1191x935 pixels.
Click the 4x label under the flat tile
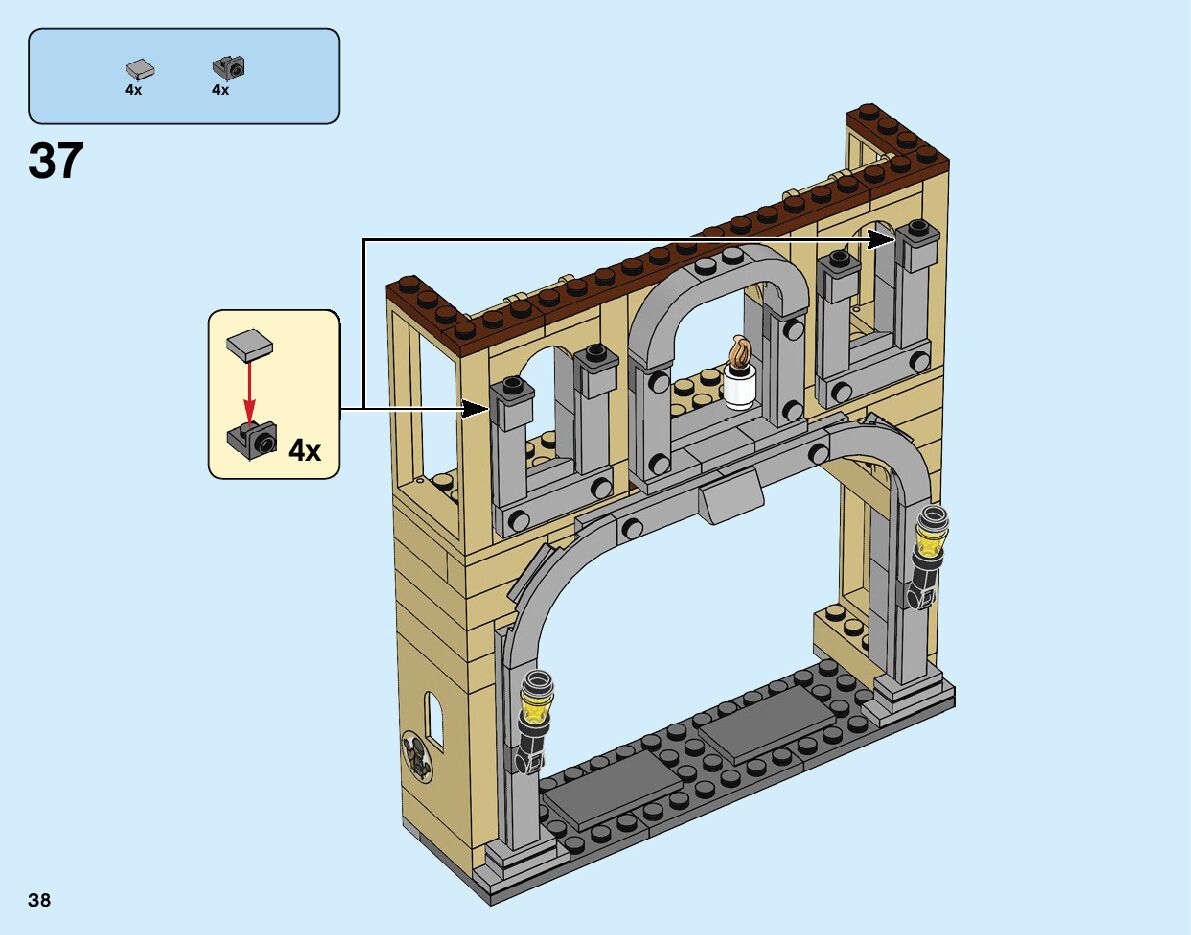point(134,90)
